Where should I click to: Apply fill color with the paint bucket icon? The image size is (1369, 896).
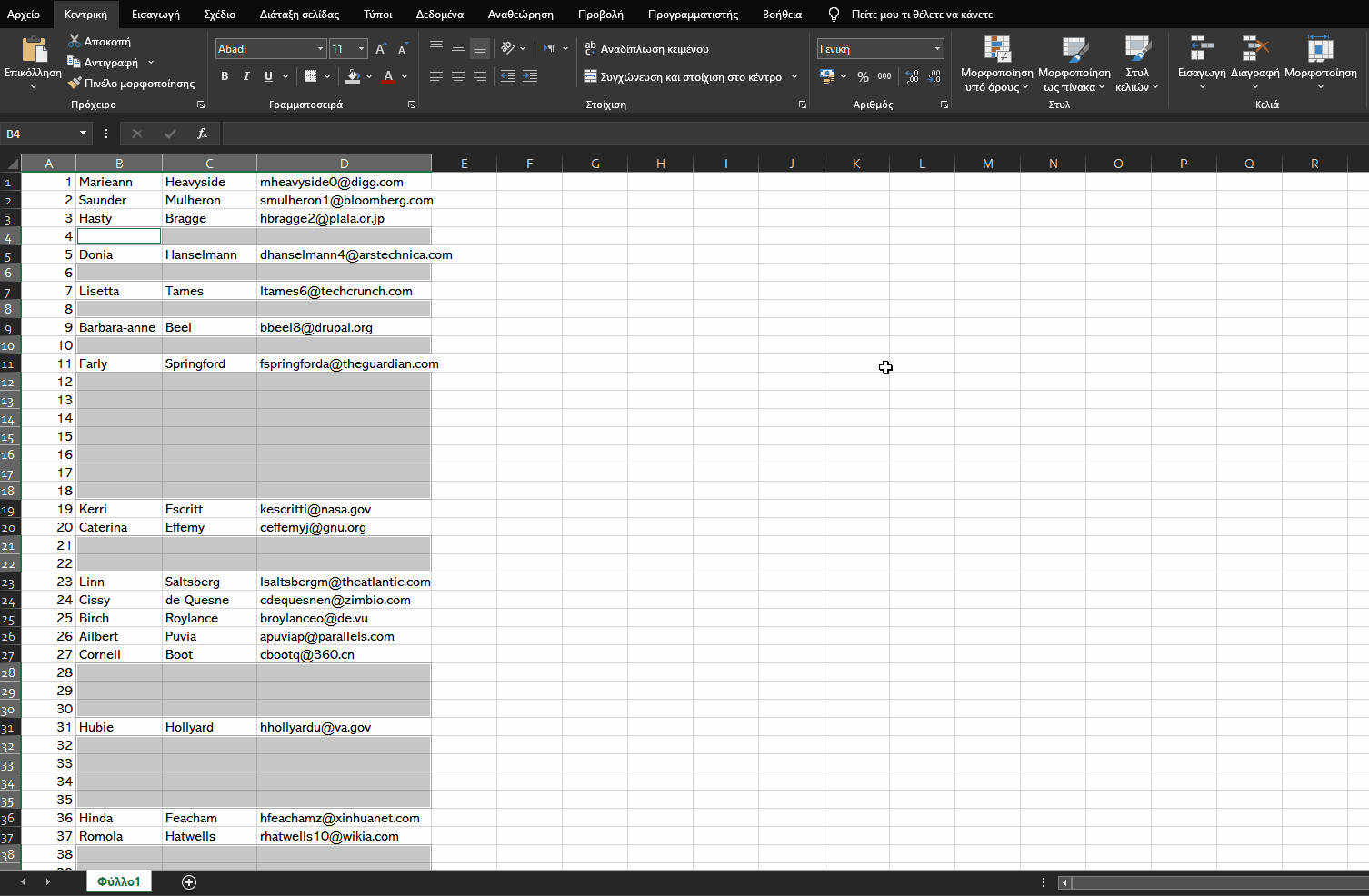coord(353,76)
